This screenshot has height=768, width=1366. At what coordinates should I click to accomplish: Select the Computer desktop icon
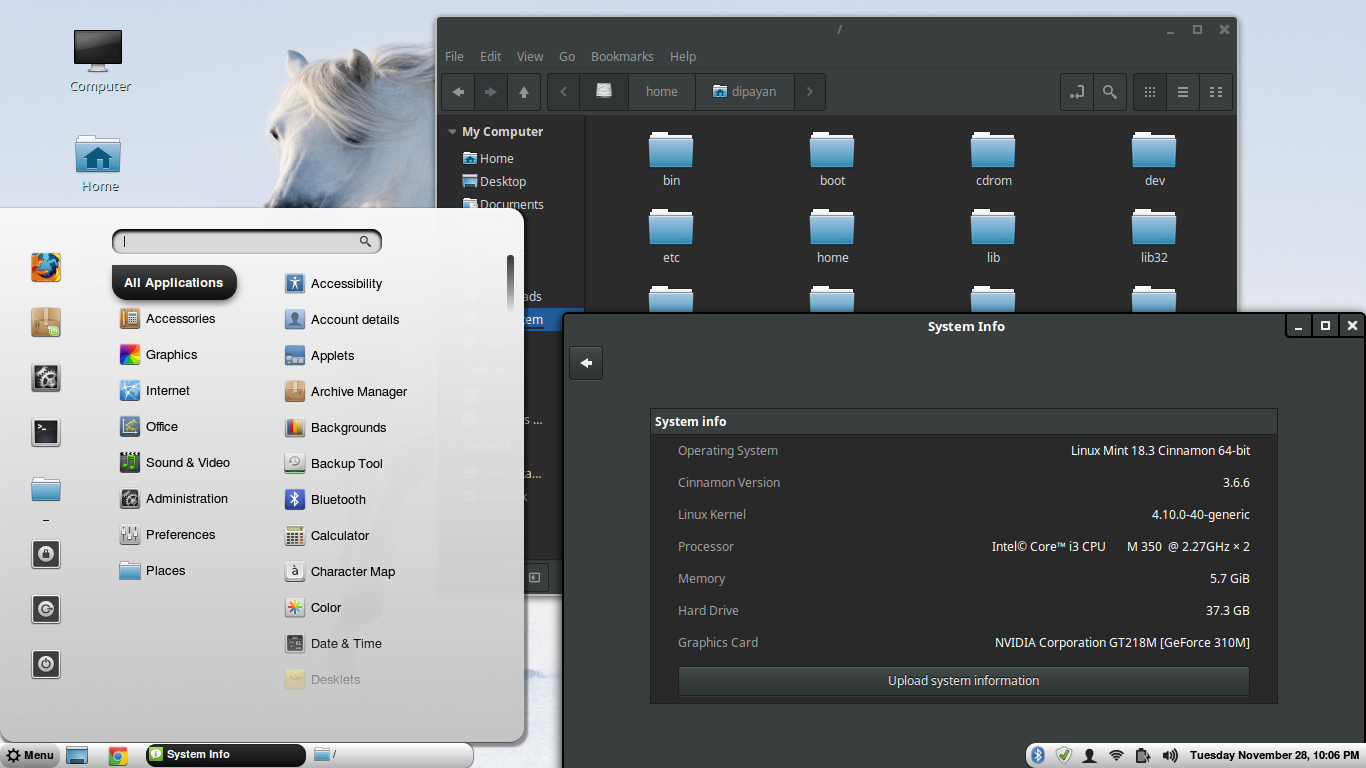point(99,61)
